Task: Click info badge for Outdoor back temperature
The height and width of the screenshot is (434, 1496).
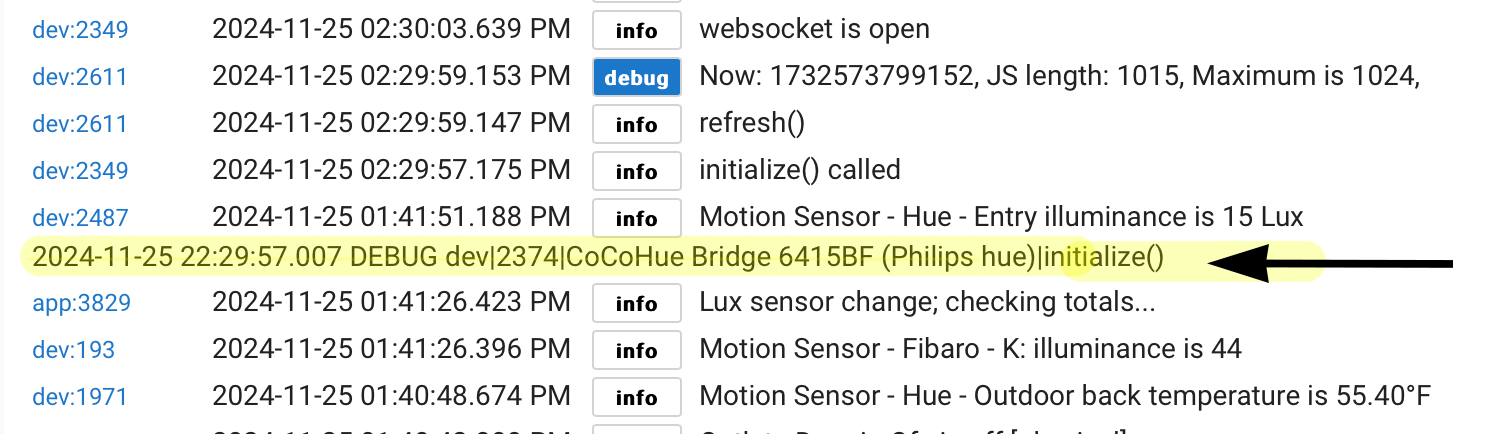Action: tap(637, 397)
